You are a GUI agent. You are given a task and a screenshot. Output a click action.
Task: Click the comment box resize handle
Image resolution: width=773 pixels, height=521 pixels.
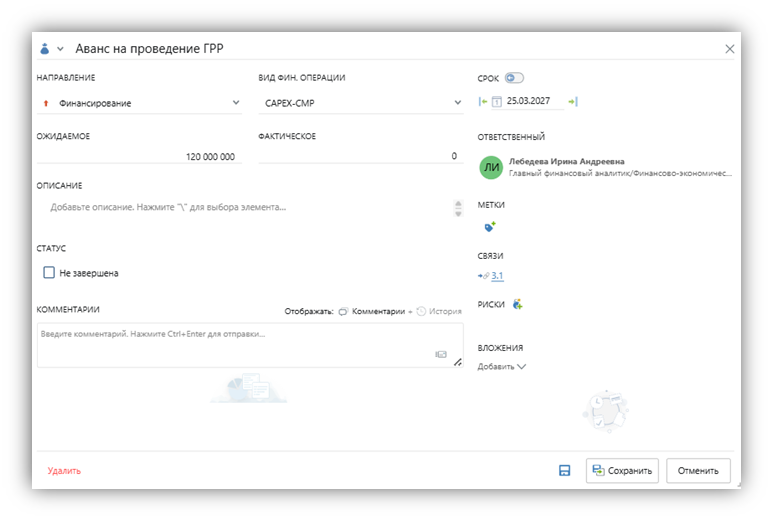pyautogui.click(x=458, y=362)
